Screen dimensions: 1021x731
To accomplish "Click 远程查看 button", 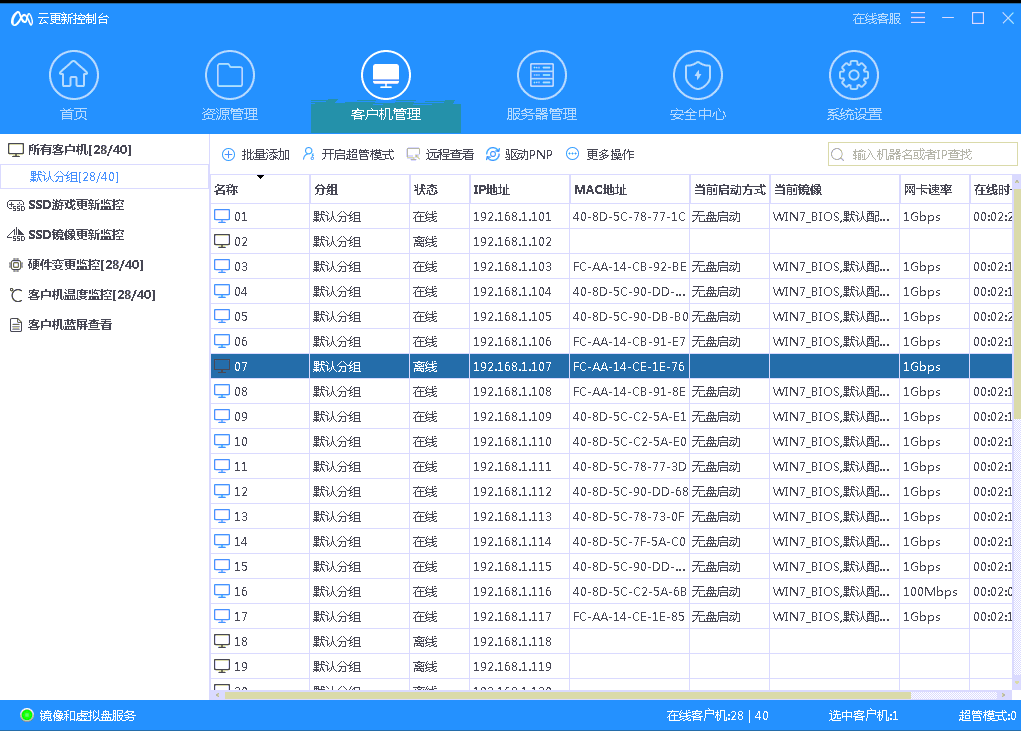I will click(440, 154).
